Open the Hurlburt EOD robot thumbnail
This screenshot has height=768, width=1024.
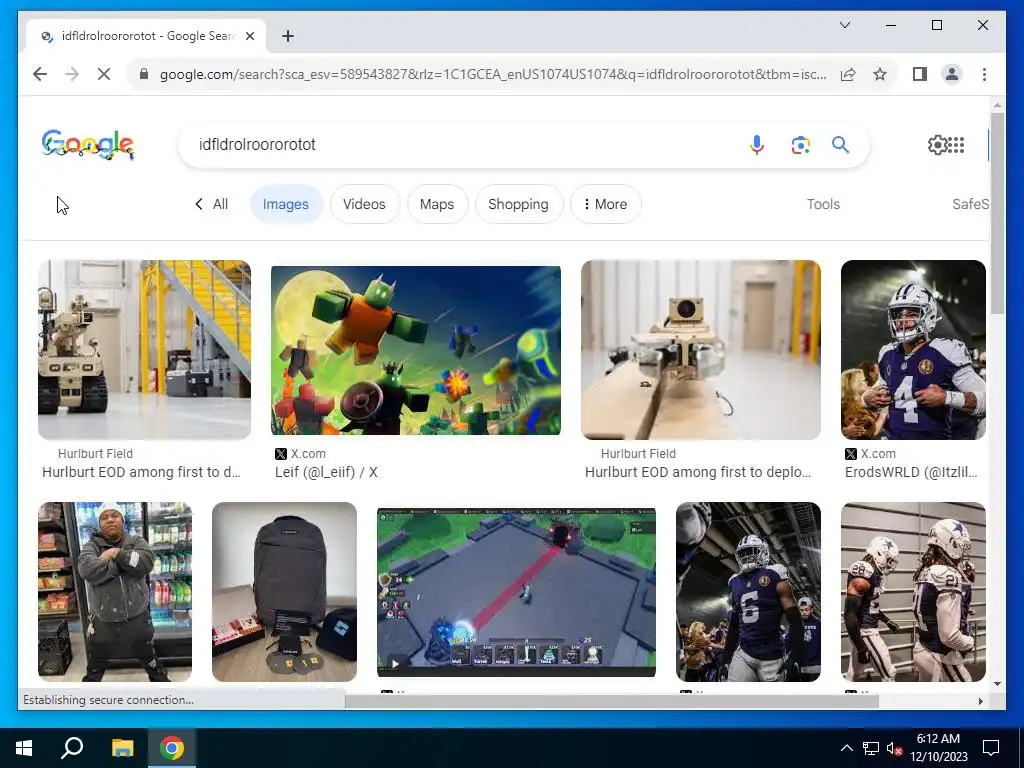point(144,349)
